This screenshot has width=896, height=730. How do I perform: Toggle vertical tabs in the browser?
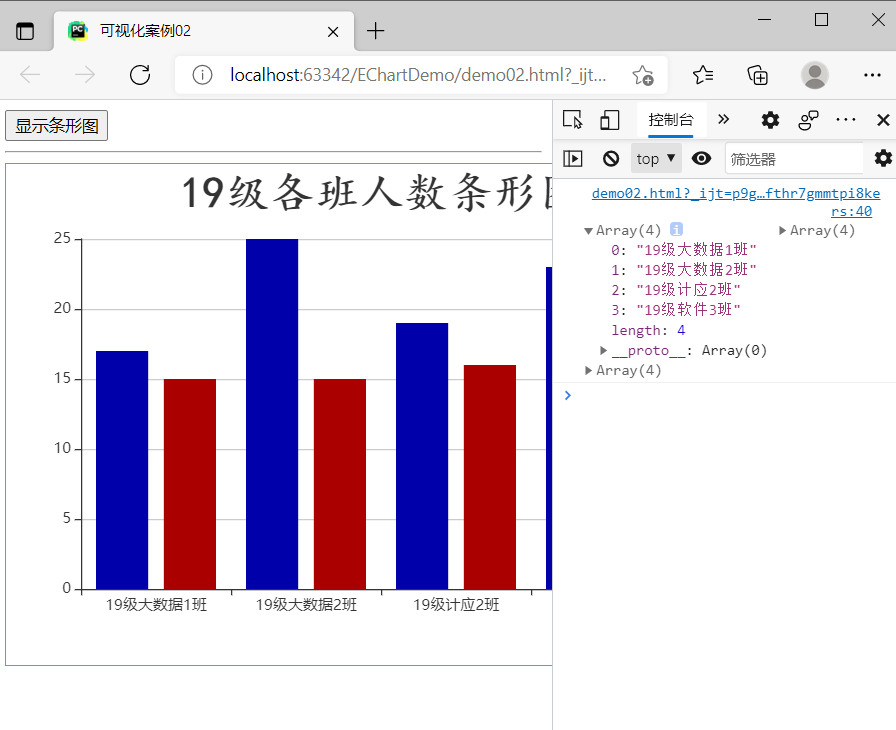(26, 30)
